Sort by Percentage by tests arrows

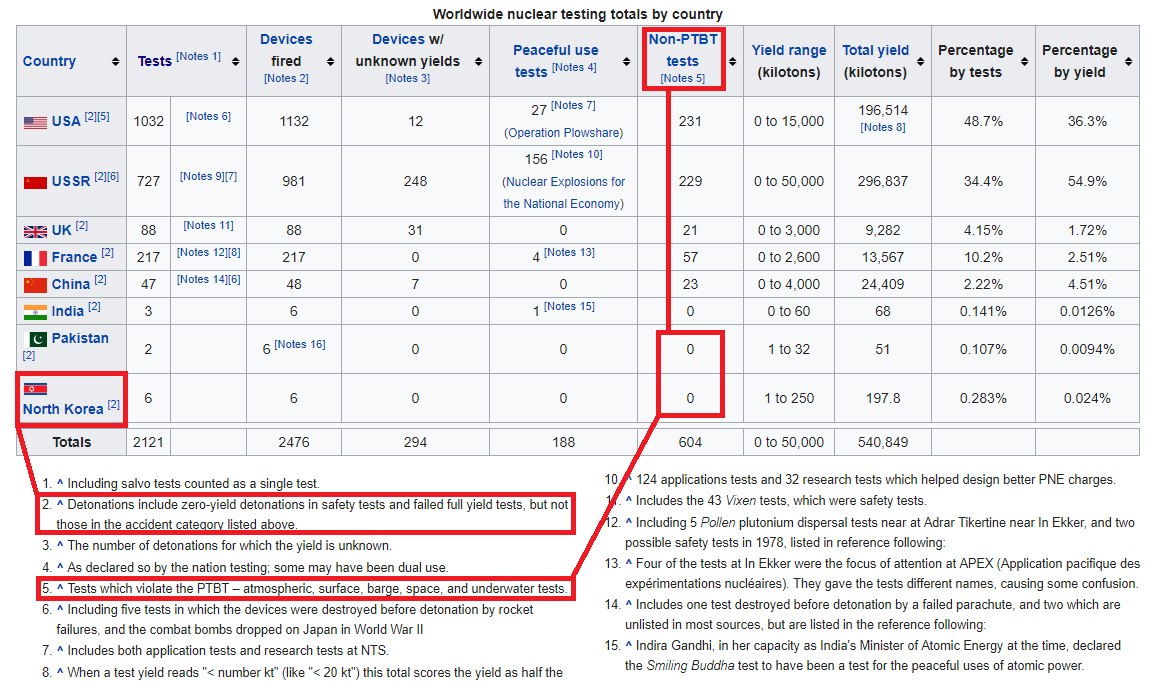click(x=1025, y=62)
